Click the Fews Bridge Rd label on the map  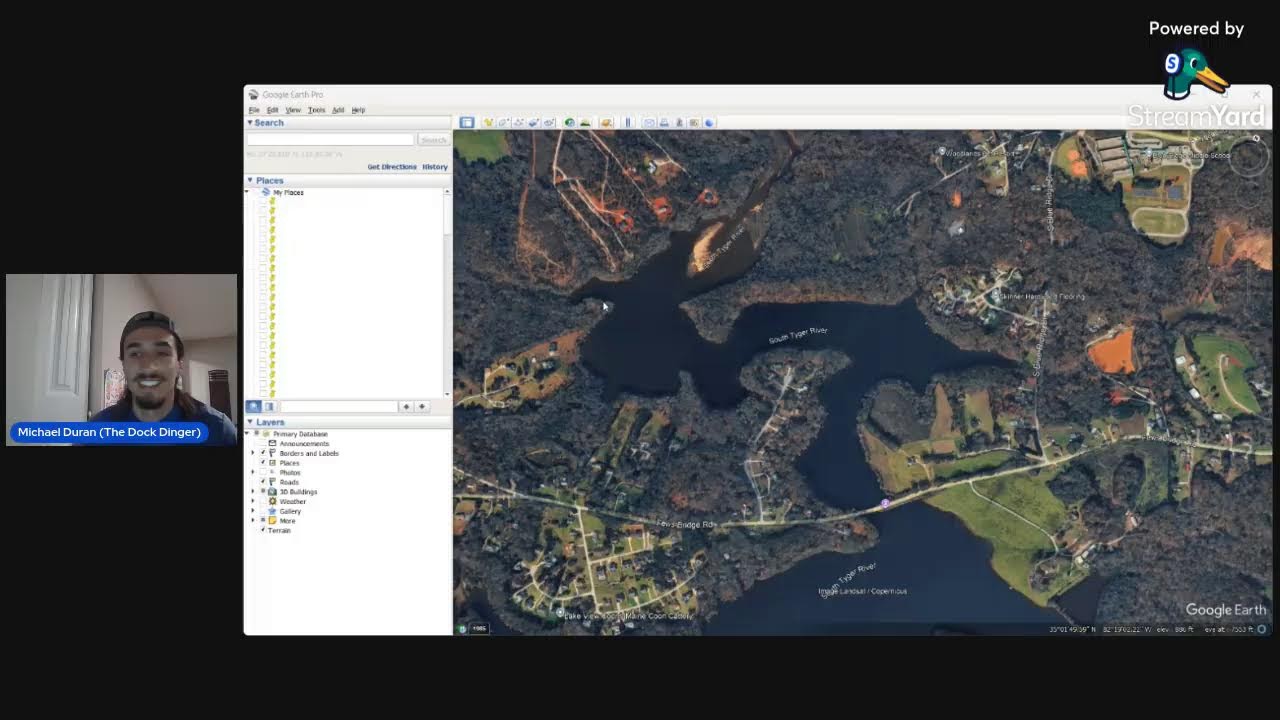686,524
